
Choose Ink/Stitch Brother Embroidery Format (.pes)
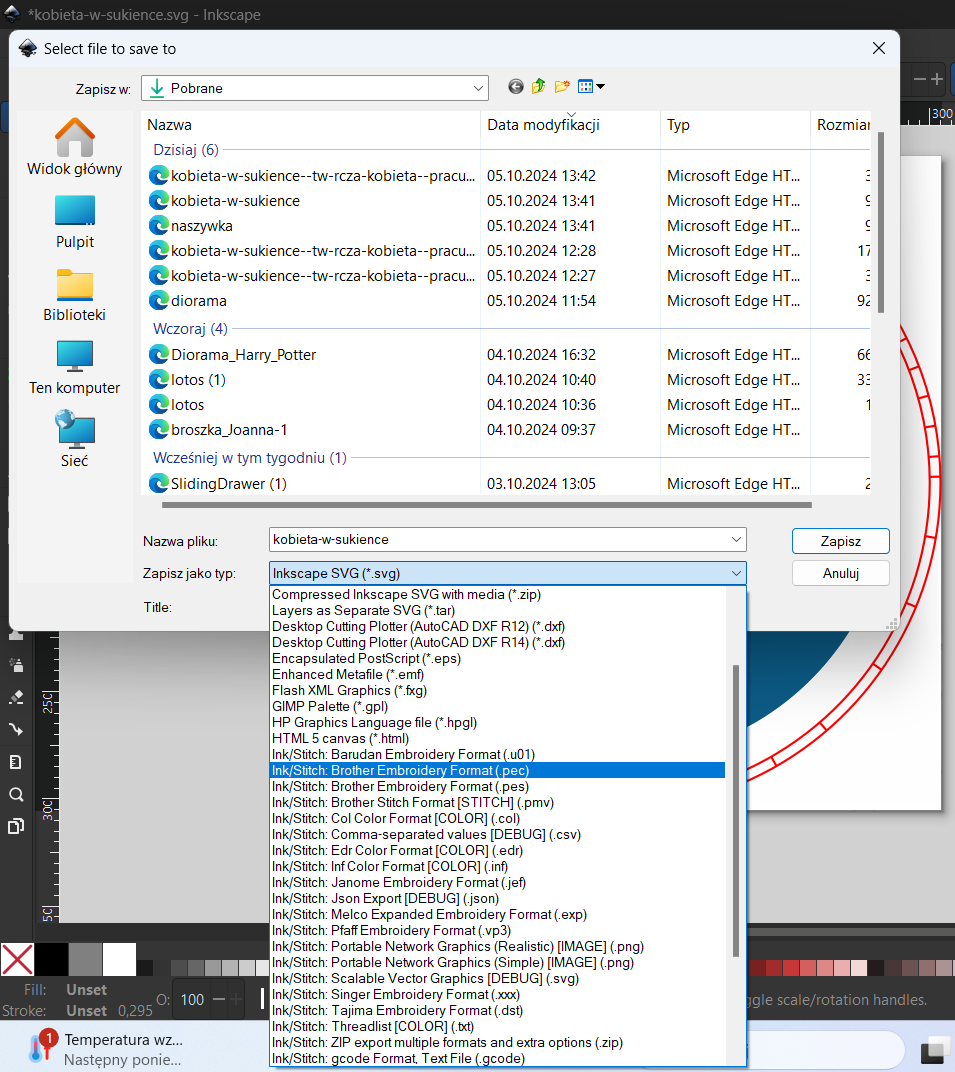point(498,787)
